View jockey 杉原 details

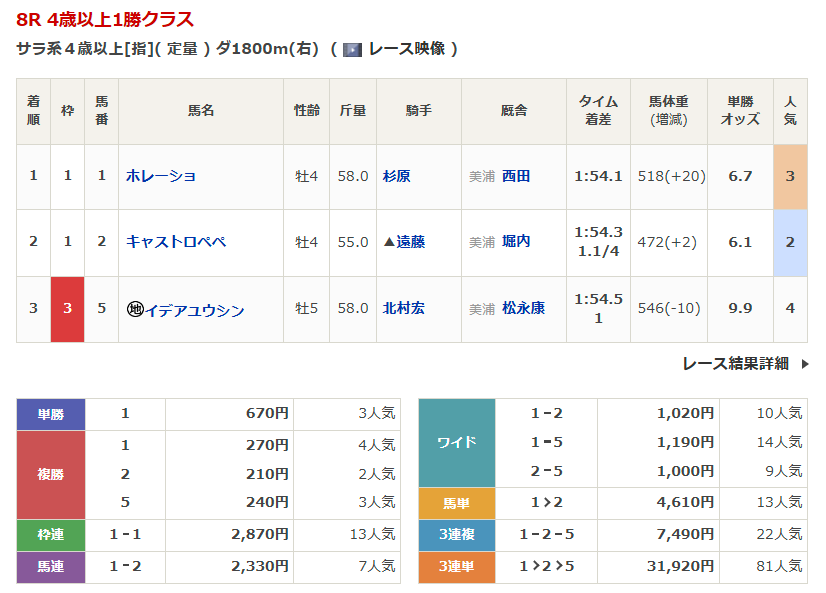point(397,176)
